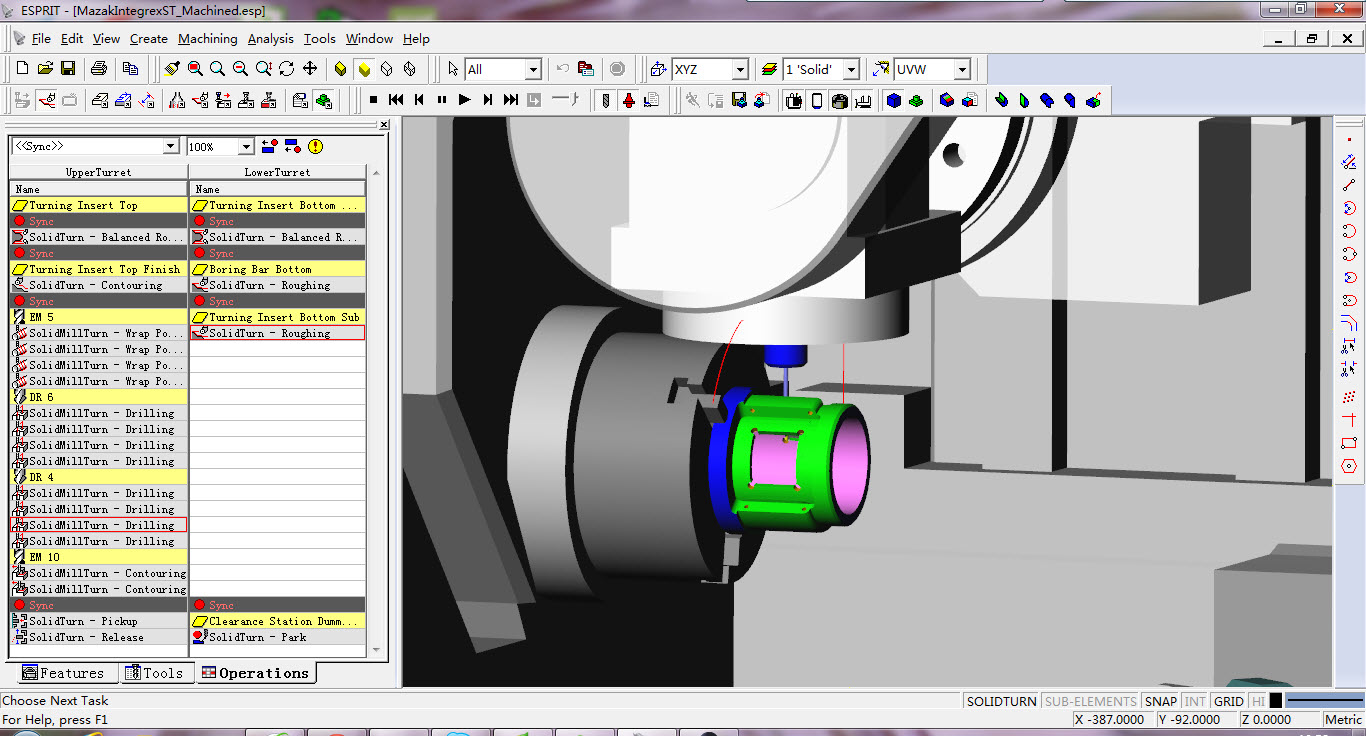
Task: Click the black color swatch in status bar
Action: pyautogui.click(x=1276, y=701)
